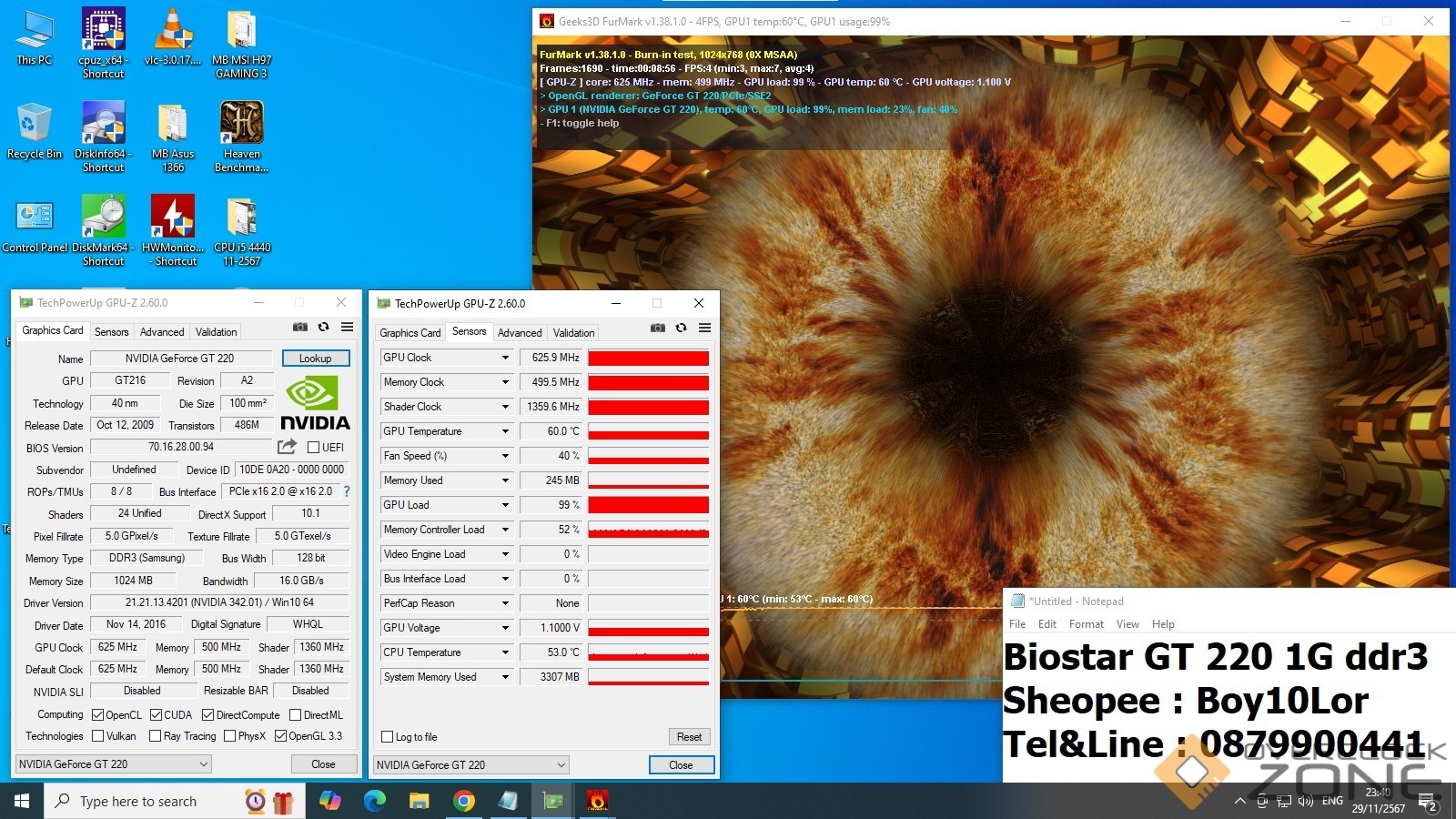
Task: Click the Lookup button
Action: click(x=315, y=359)
